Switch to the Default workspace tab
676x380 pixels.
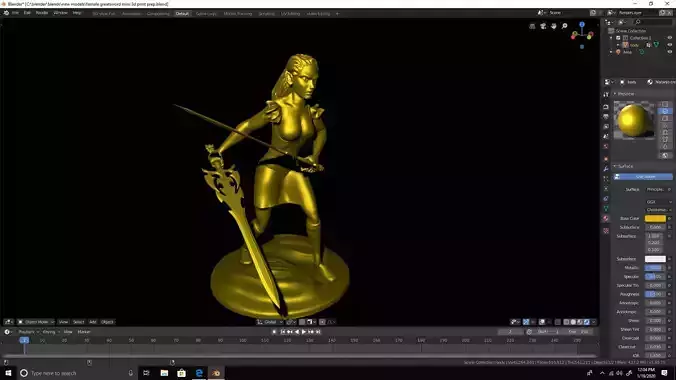(x=182, y=14)
